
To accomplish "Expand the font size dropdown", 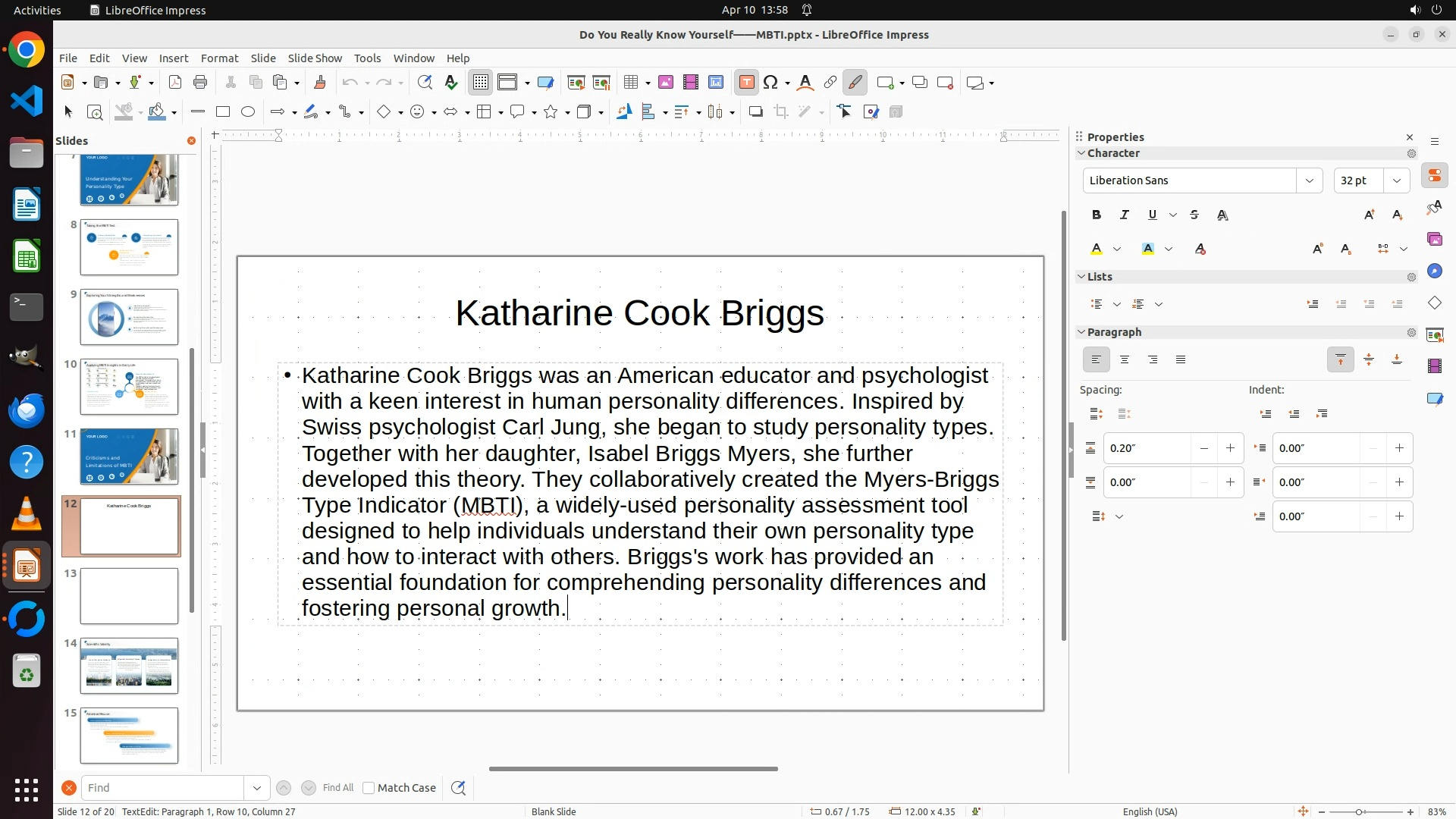I will tap(1397, 180).
